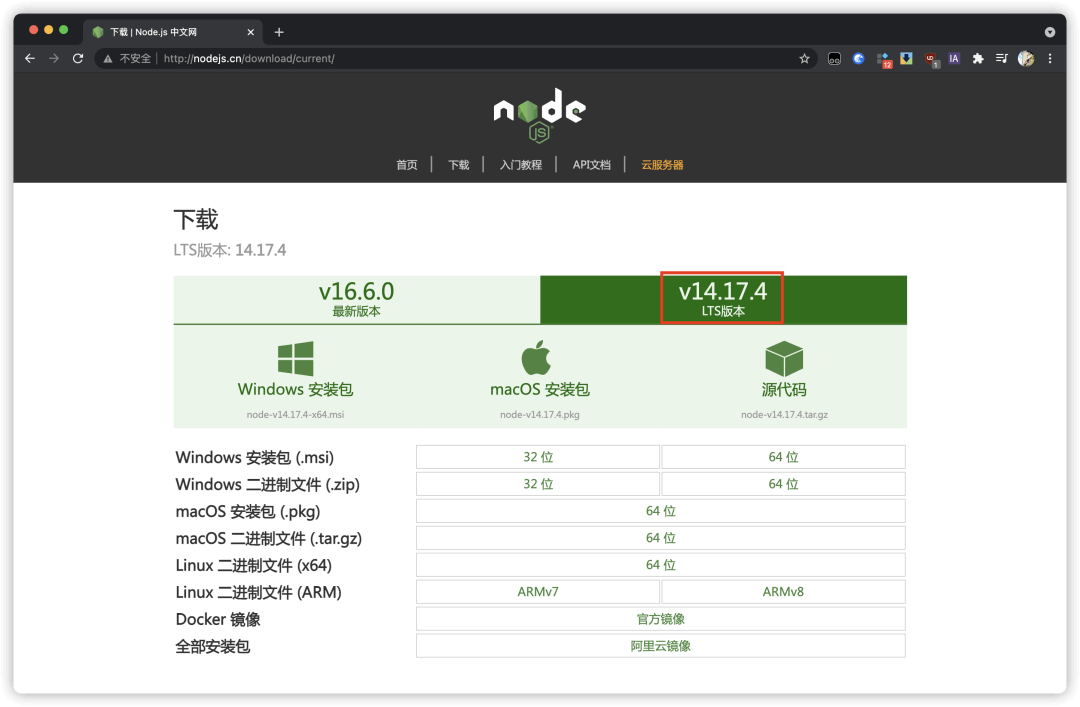Click the address bar URL
This screenshot has height=707, width=1080.
tap(249, 59)
